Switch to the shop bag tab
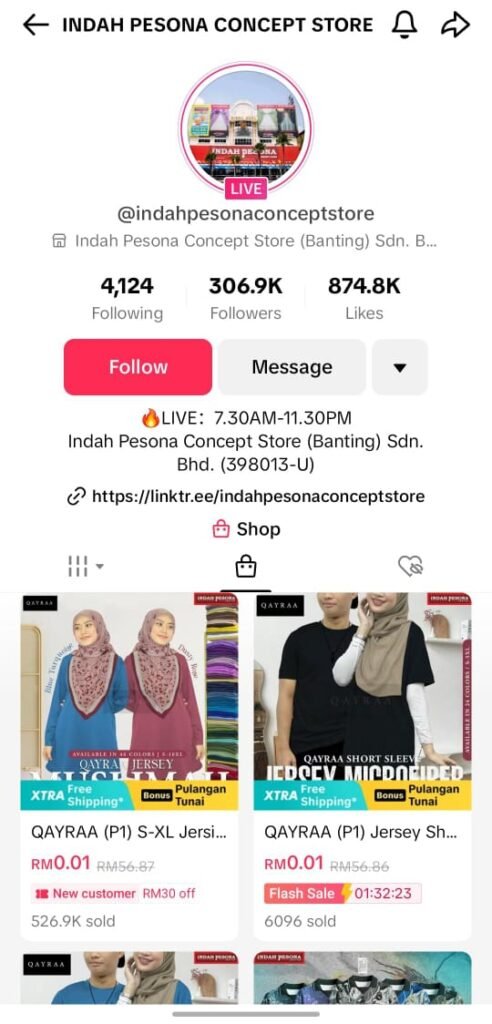Image resolution: width=492 pixels, height=1024 pixels. coord(246,566)
